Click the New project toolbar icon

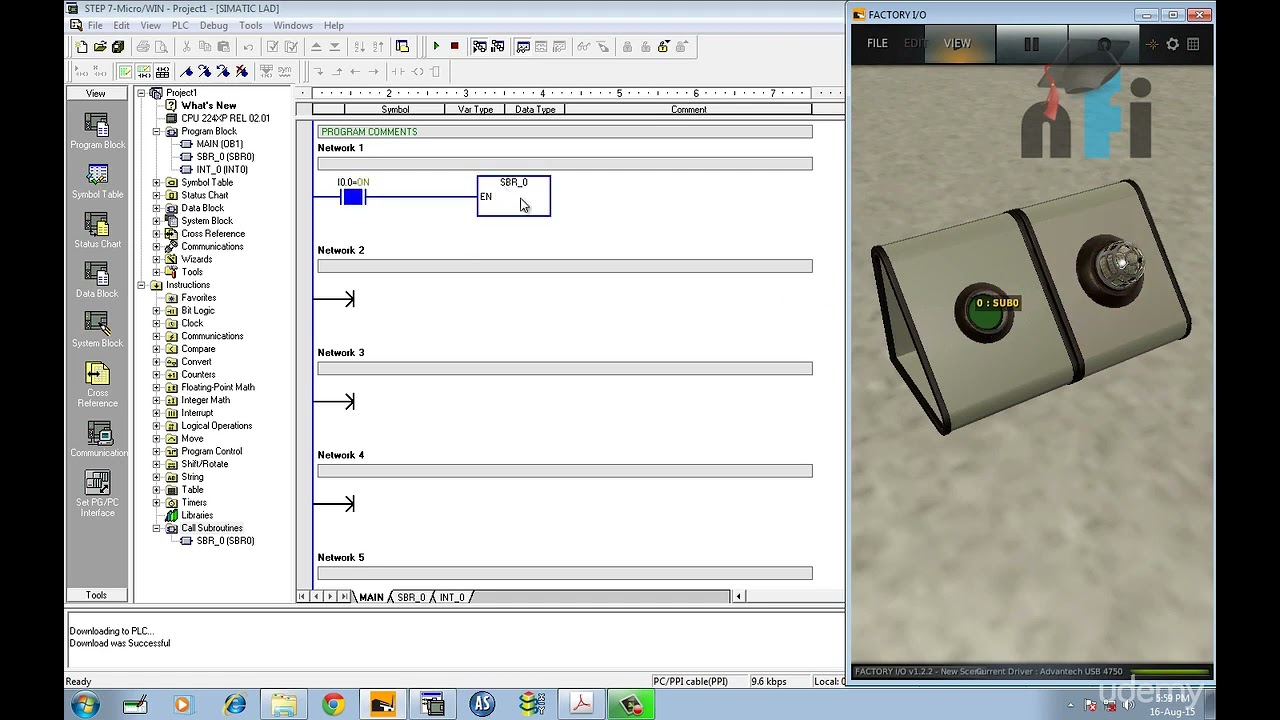(81, 47)
